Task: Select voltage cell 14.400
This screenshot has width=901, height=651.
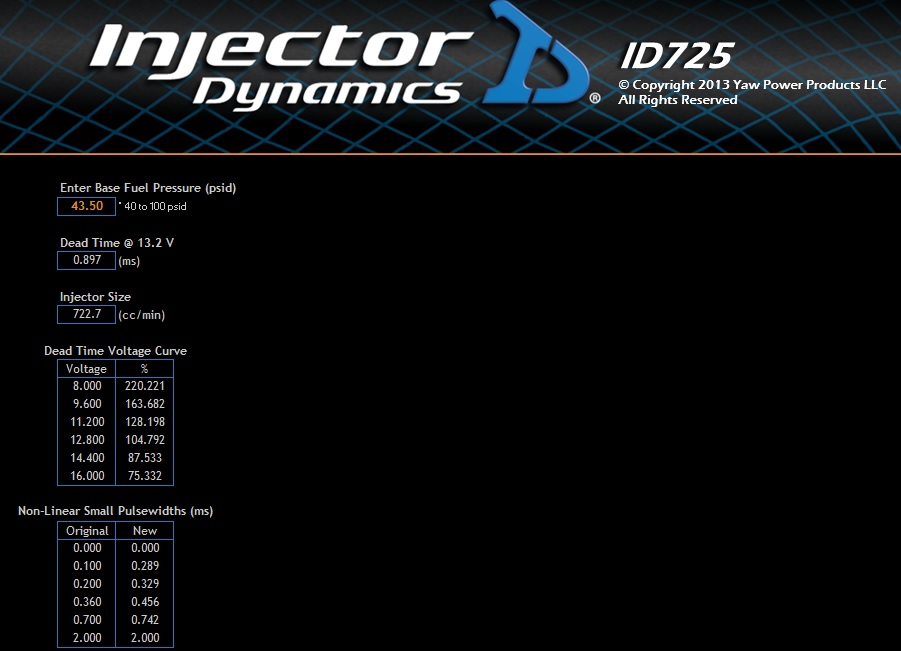Action: pos(86,458)
